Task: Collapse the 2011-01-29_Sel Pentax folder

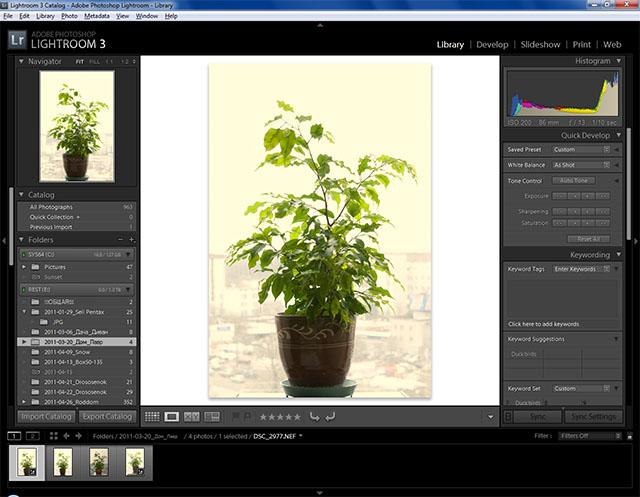Action: 24,312
